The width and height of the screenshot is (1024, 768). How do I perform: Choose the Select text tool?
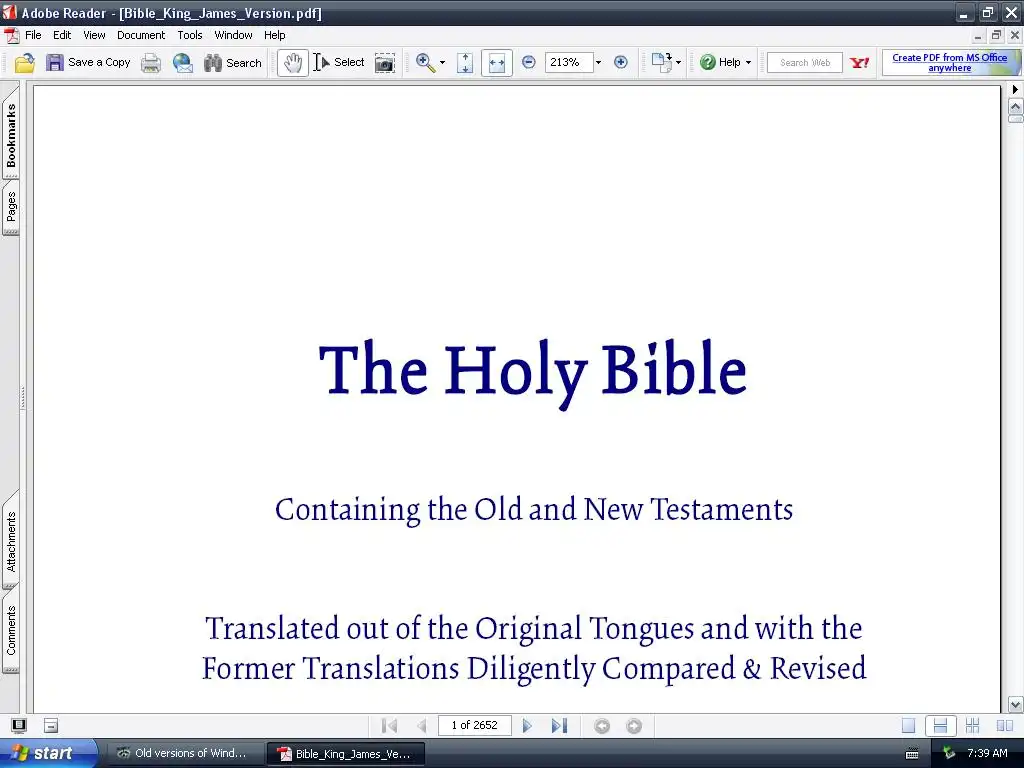pyautogui.click(x=338, y=63)
